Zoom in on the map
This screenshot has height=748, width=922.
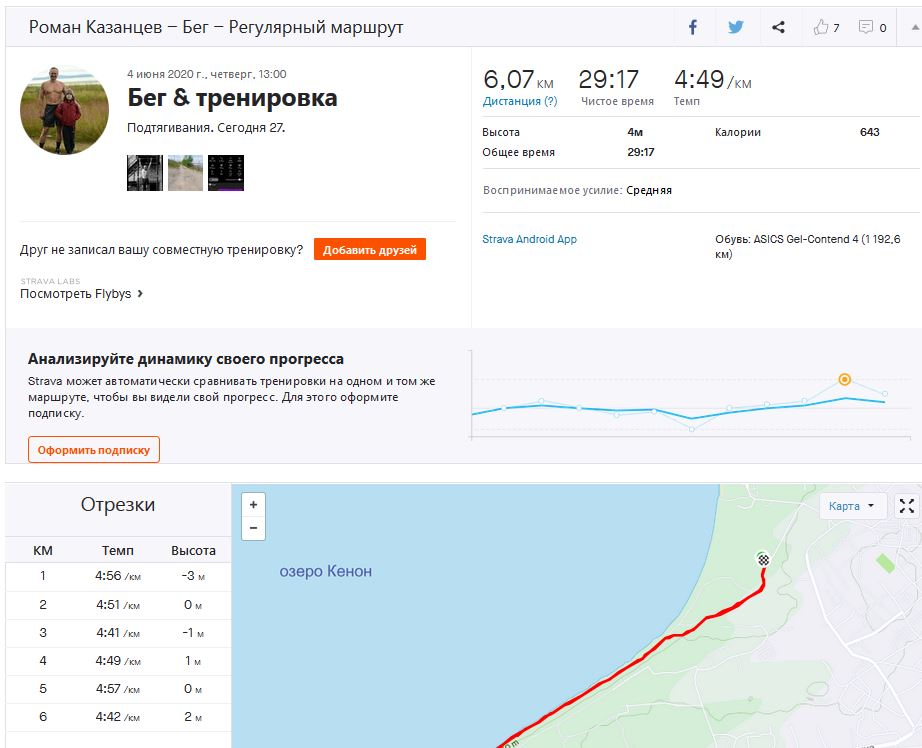coord(253,505)
